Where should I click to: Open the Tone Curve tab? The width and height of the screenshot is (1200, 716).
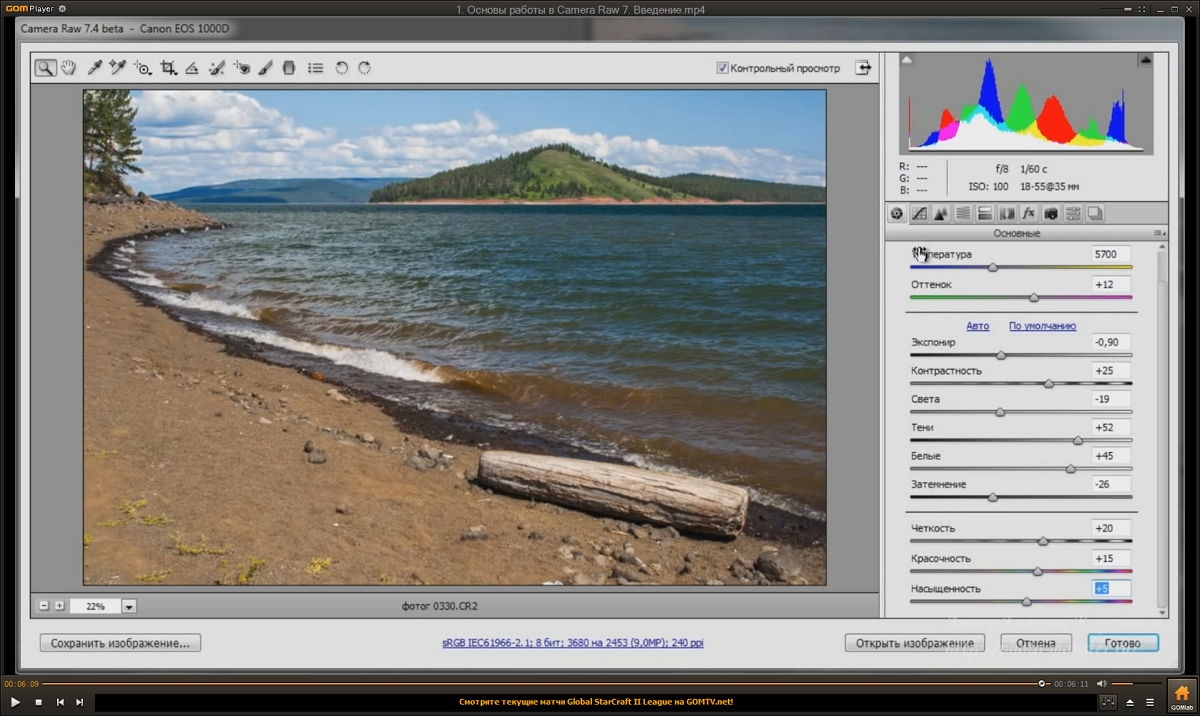tap(919, 213)
